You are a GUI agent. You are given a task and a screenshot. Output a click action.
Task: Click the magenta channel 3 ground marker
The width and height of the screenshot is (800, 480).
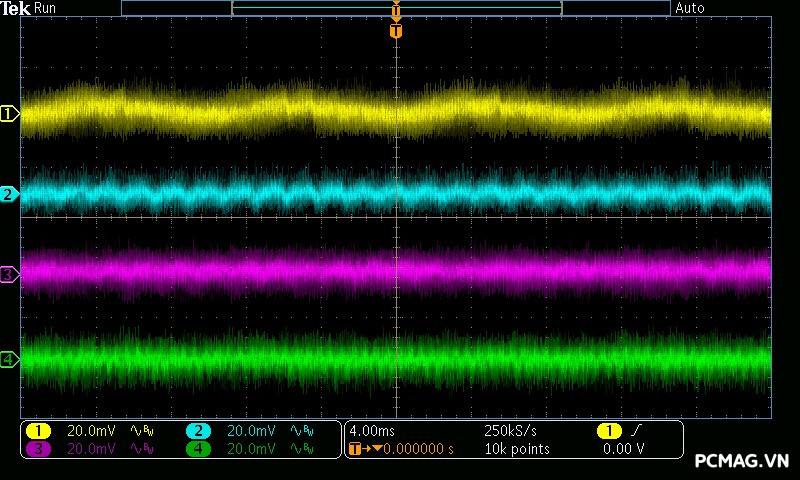click(9, 274)
